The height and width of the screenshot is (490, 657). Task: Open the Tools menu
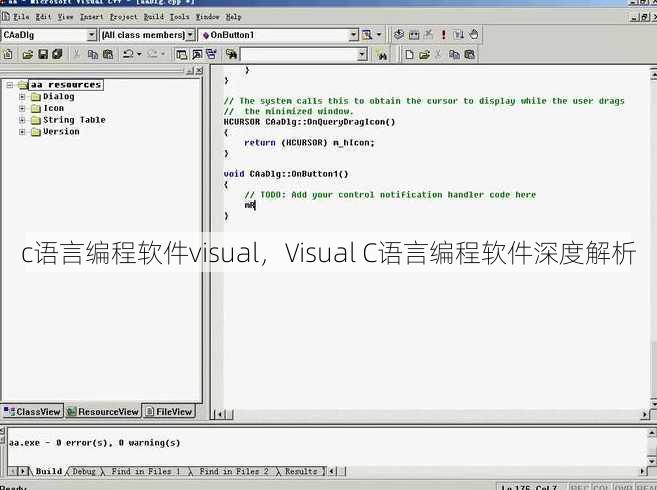point(180,17)
